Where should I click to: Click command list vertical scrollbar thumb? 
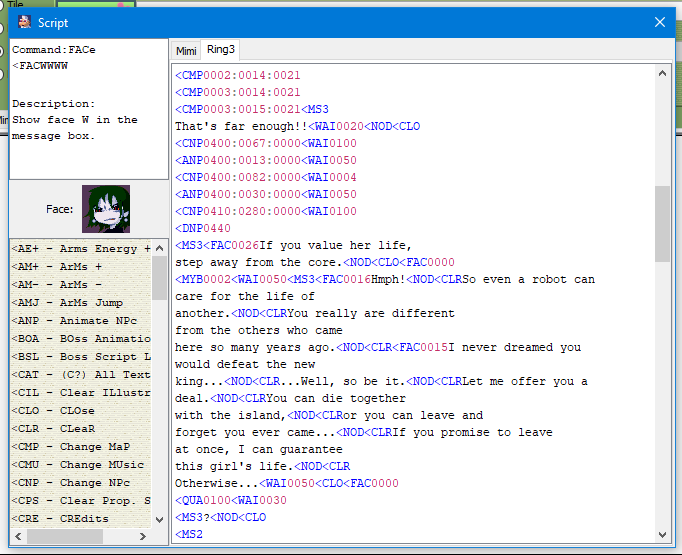pyautogui.click(x=160, y=278)
